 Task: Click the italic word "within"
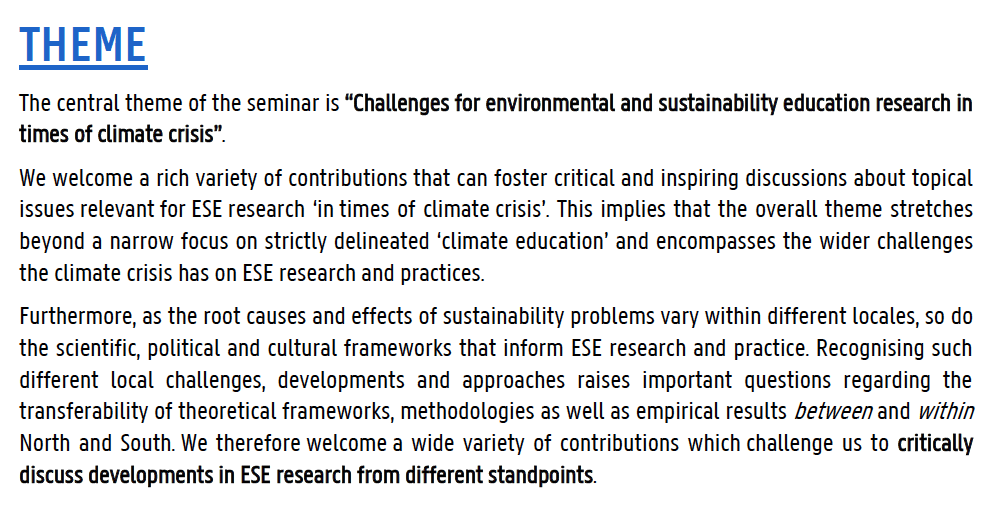pyautogui.click(x=945, y=412)
